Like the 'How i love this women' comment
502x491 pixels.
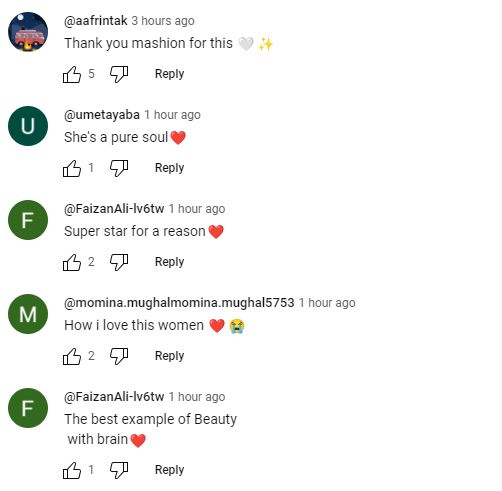(72, 356)
